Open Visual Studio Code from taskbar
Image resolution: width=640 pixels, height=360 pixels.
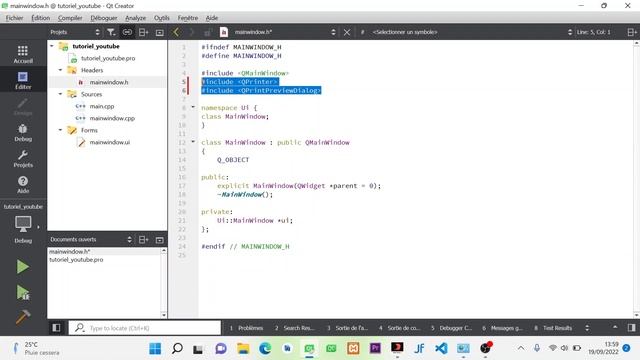pyautogui.click(x=441, y=348)
